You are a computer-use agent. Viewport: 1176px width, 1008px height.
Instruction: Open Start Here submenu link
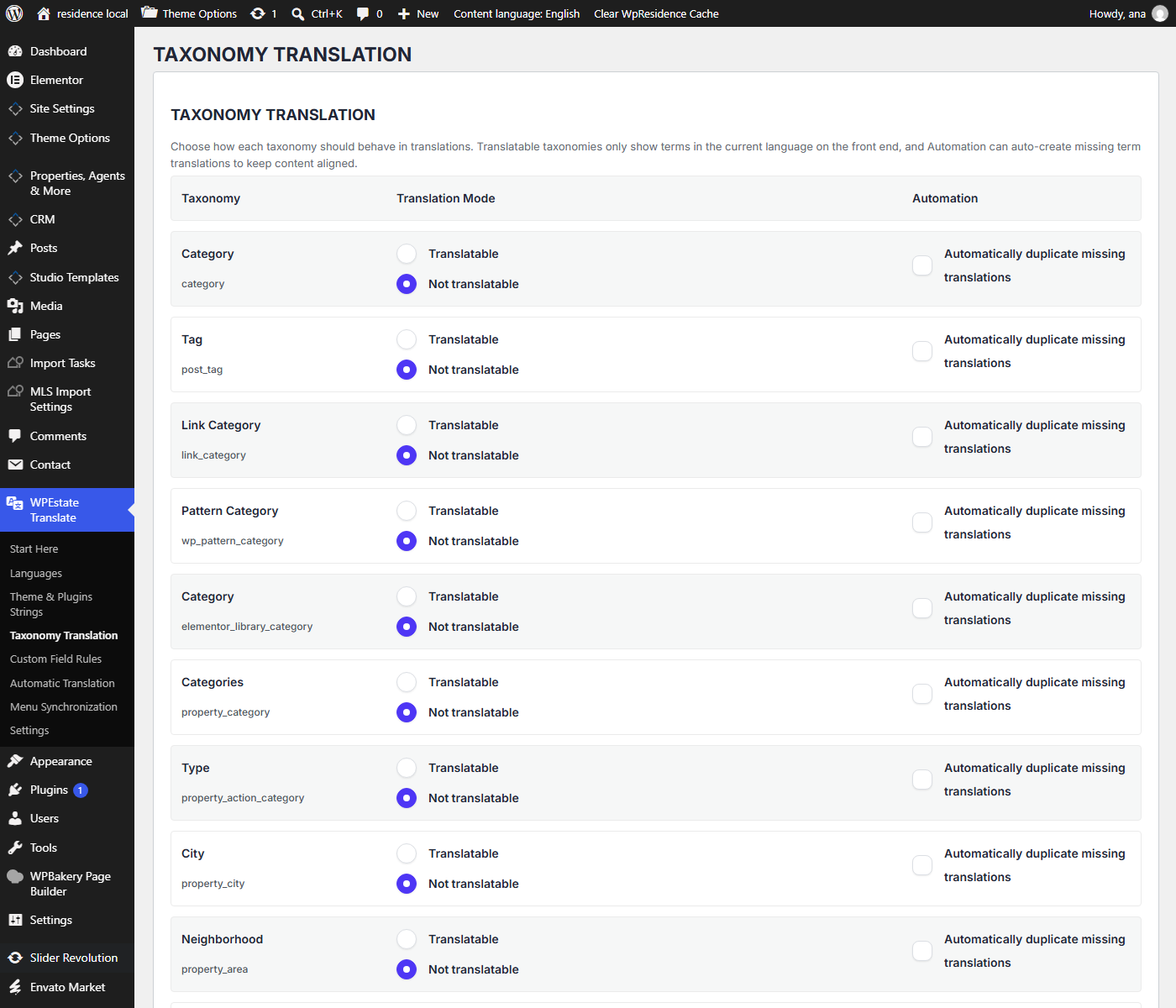(34, 549)
